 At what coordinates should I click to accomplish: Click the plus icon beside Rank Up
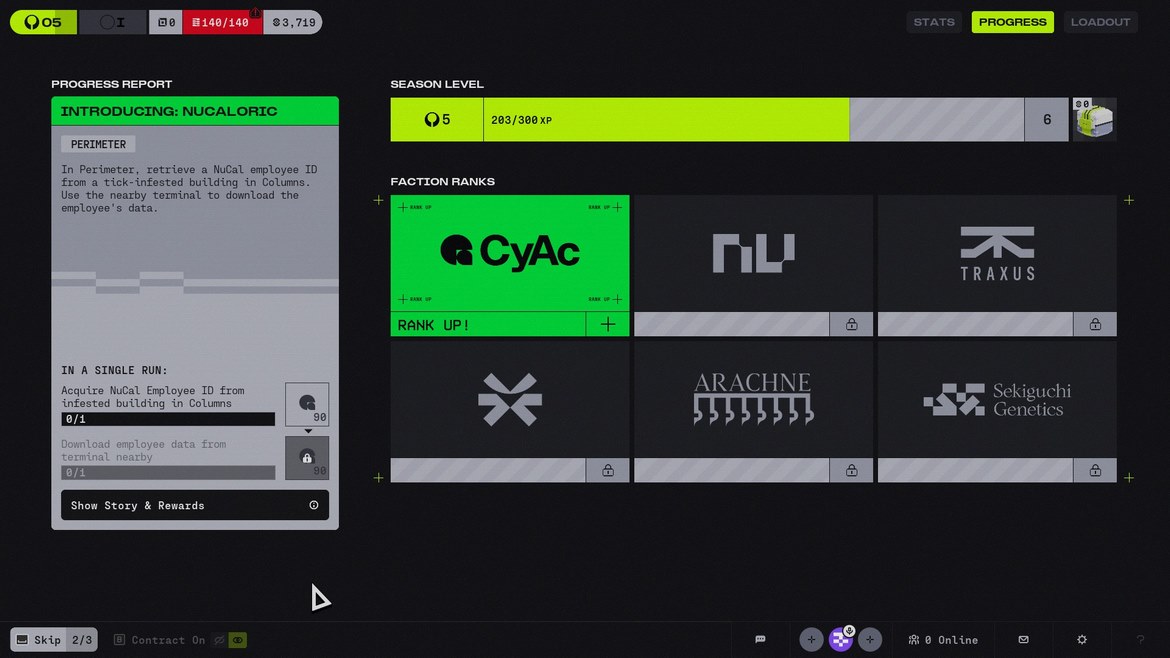click(608, 324)
